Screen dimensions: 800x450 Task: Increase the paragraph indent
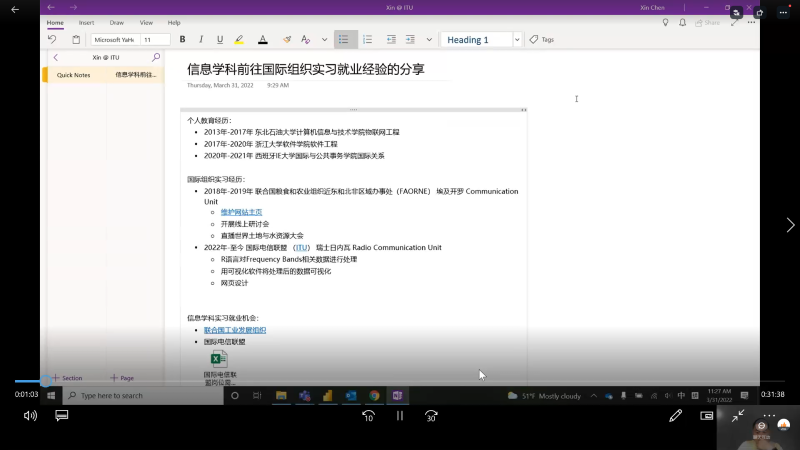(410, 39)
